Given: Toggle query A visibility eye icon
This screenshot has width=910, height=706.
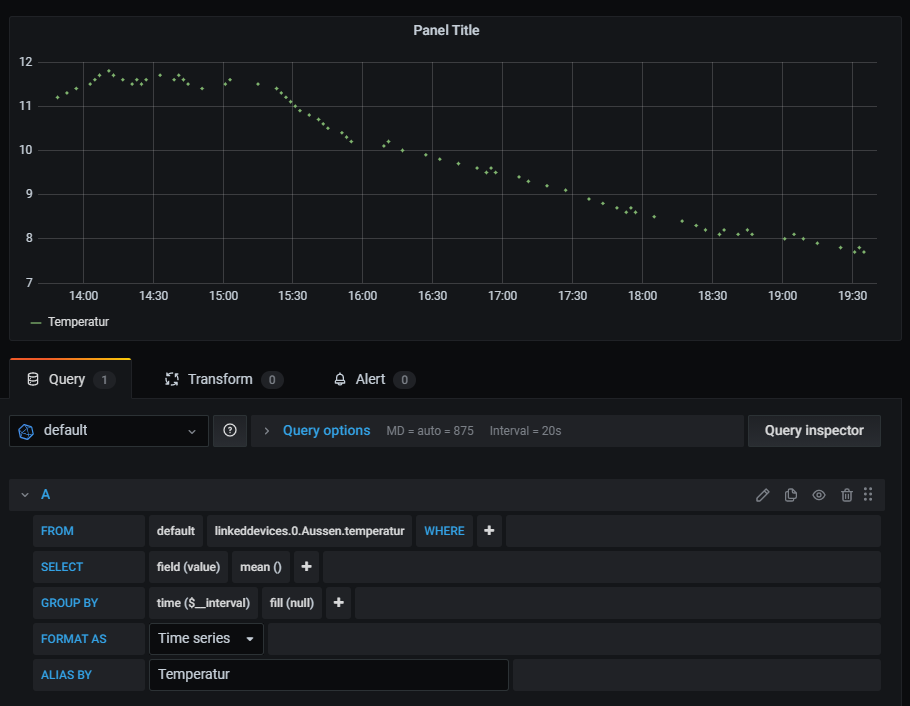Looking at the screenshot, I should (x=819, y=495).
